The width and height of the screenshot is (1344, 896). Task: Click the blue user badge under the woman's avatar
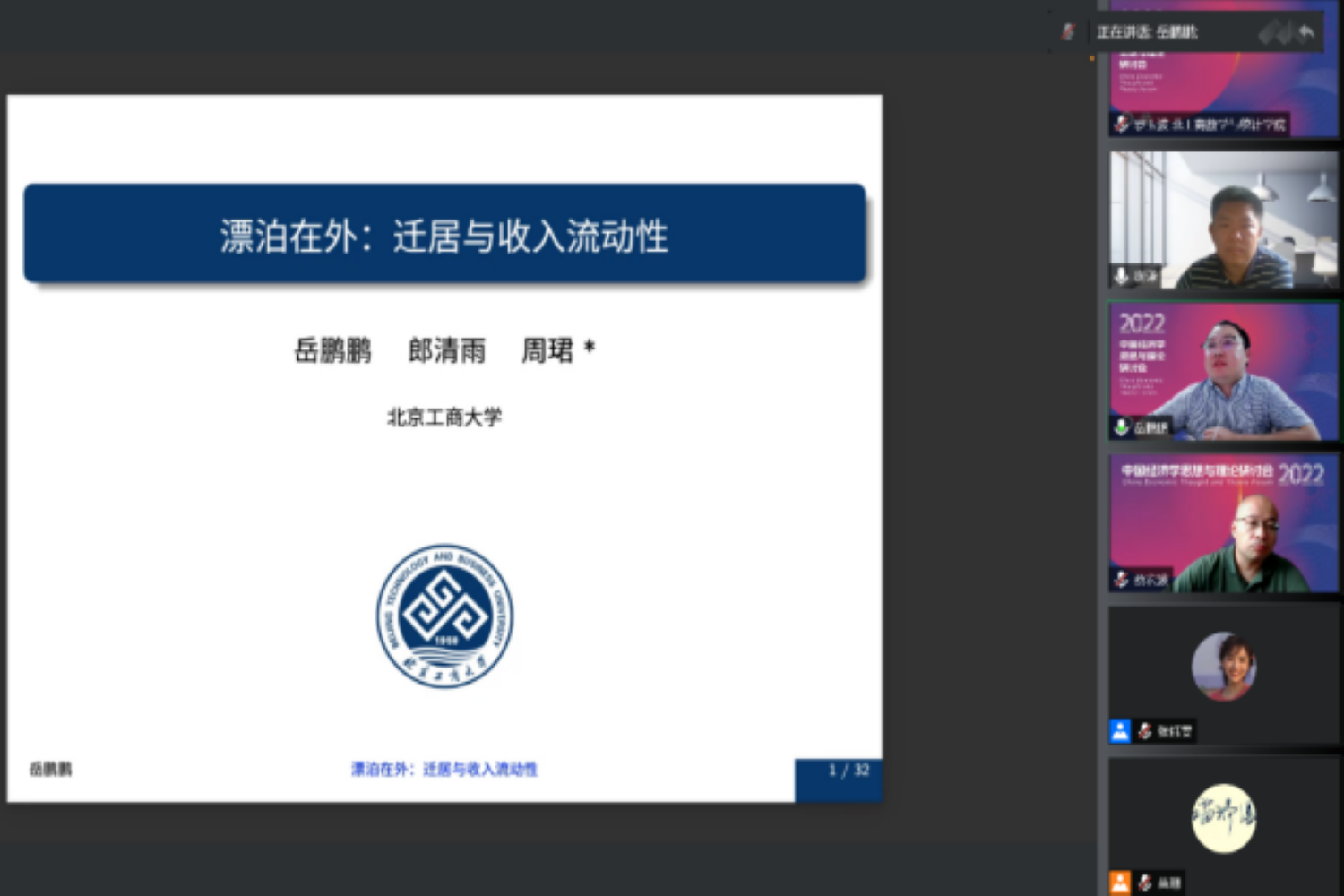coord(1120,731)
